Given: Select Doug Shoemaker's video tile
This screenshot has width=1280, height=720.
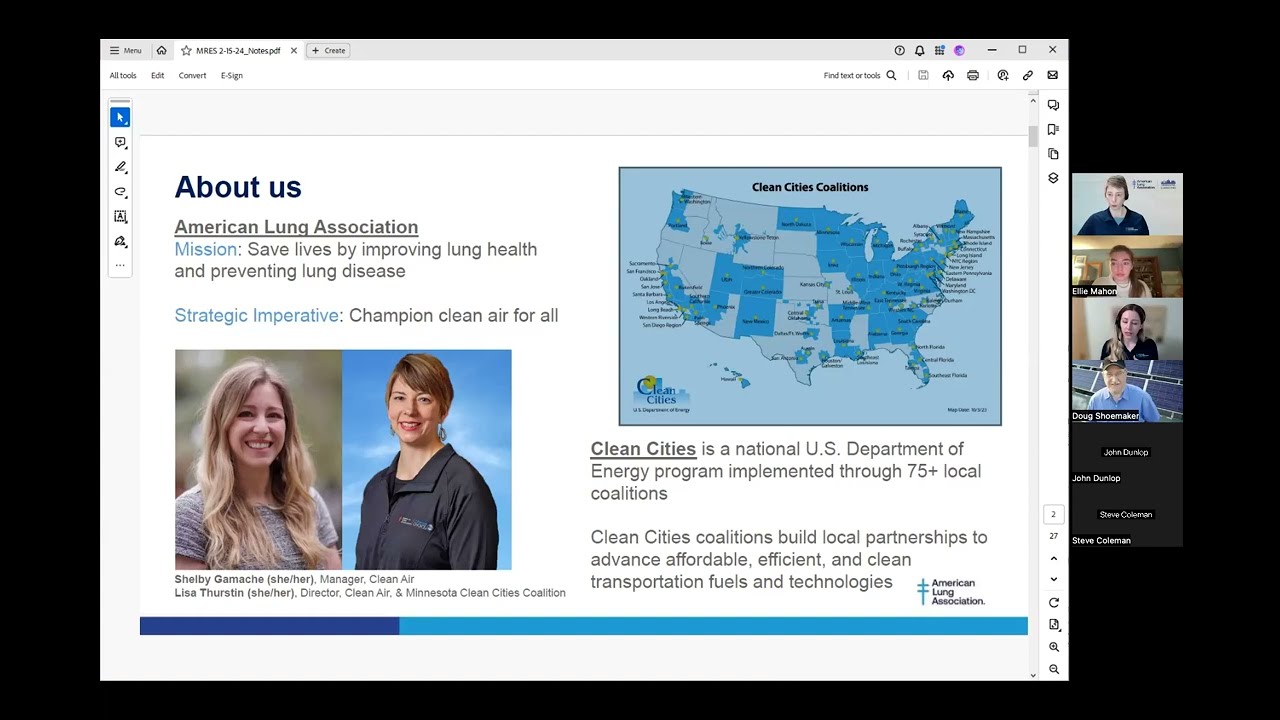Looking at the screenshot, I should click(1127, 391).
